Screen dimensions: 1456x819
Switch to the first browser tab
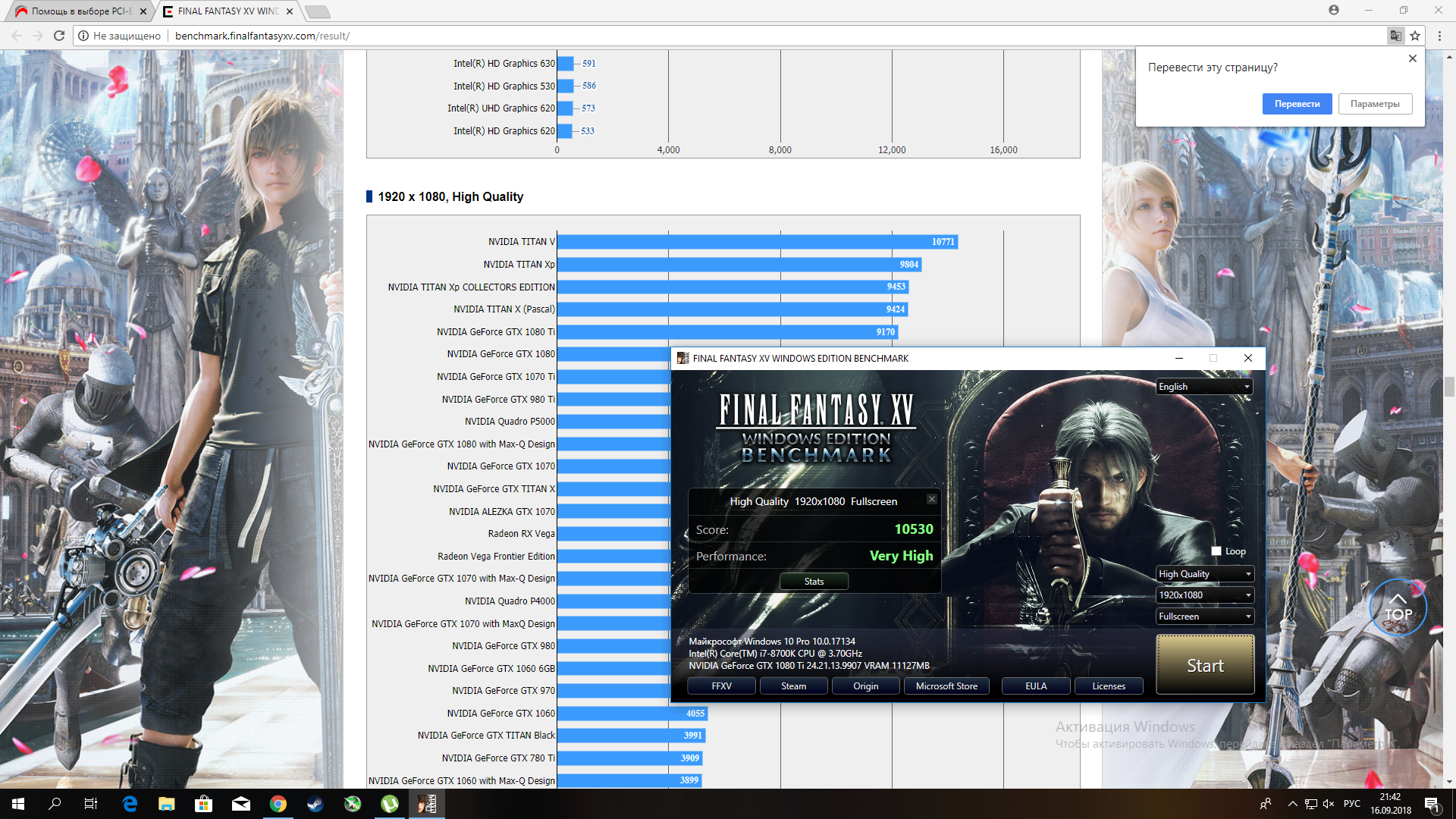80,11
